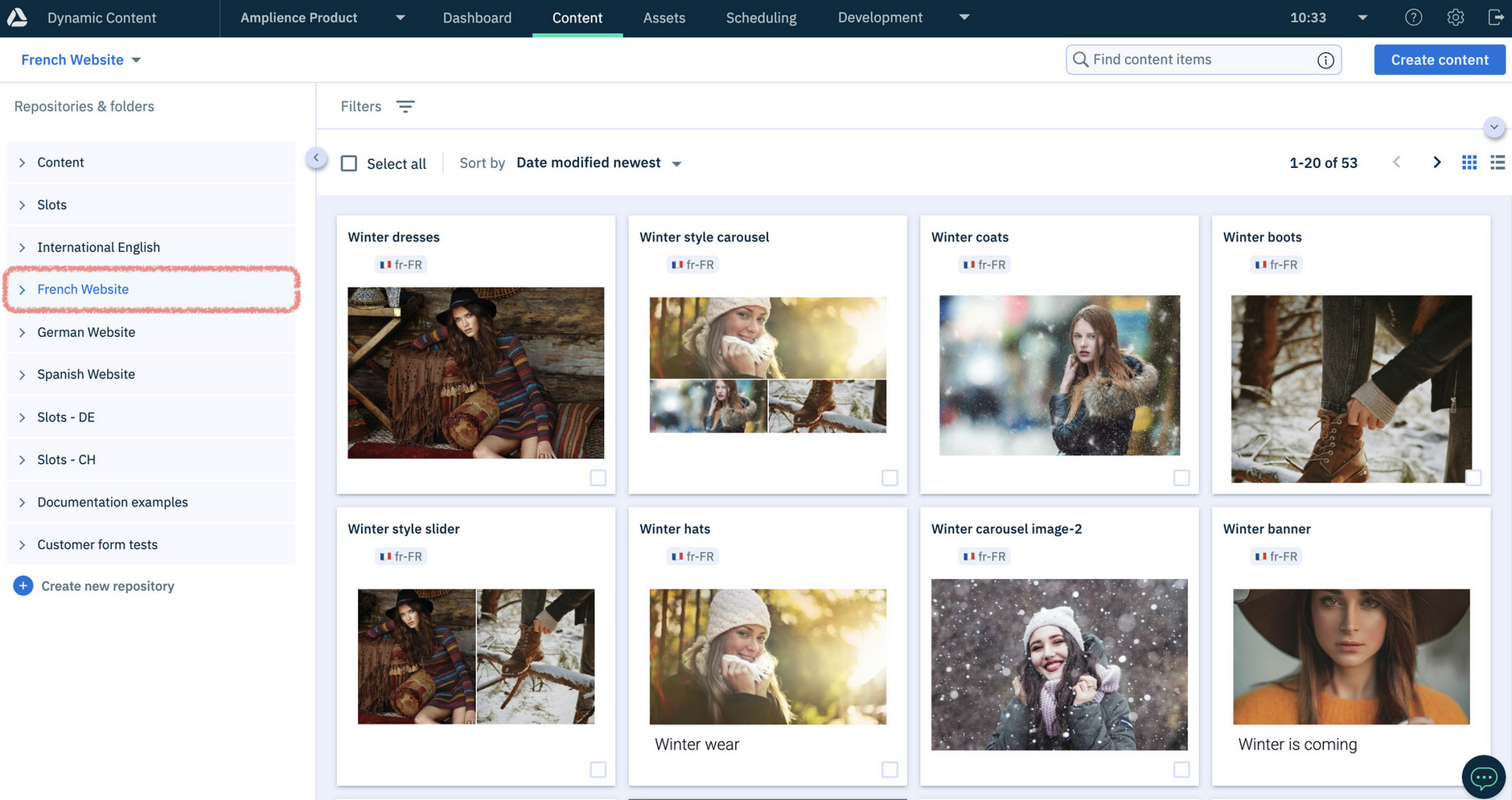Go to next page of results
The image size is (1512, 800).
point(1436,162)
